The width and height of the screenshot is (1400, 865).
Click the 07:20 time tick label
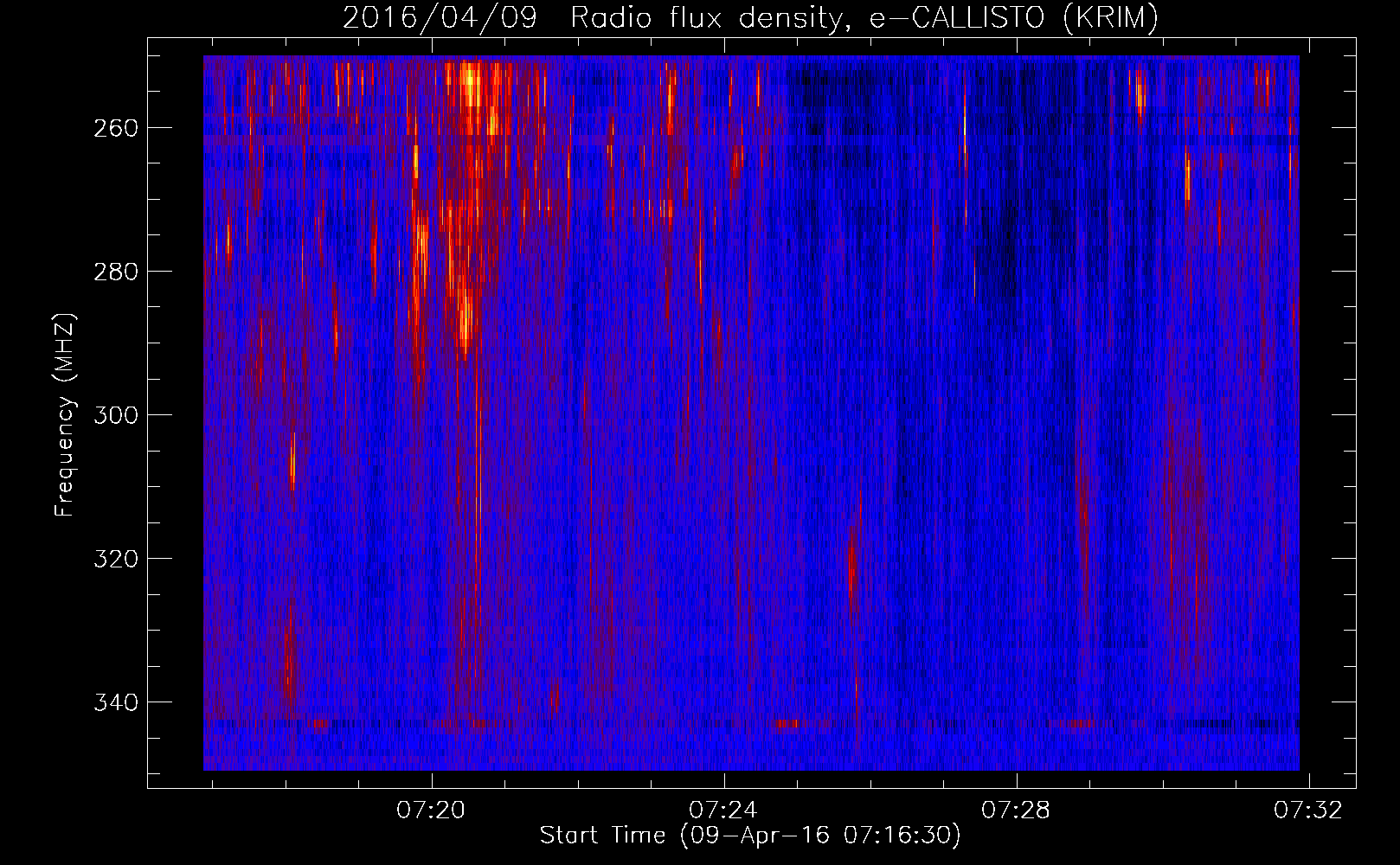coord(431,811)
